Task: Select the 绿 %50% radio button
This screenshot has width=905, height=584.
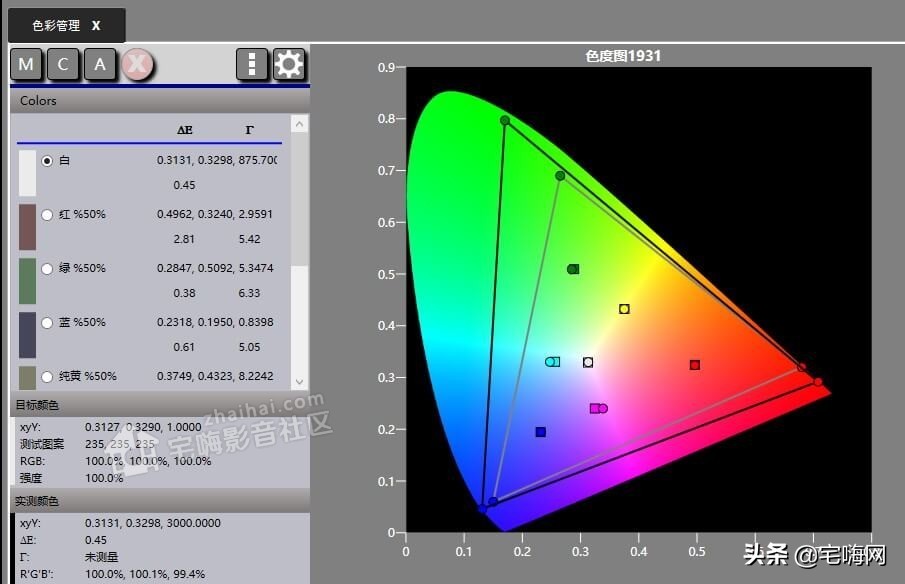Action: tap(47, 268)
